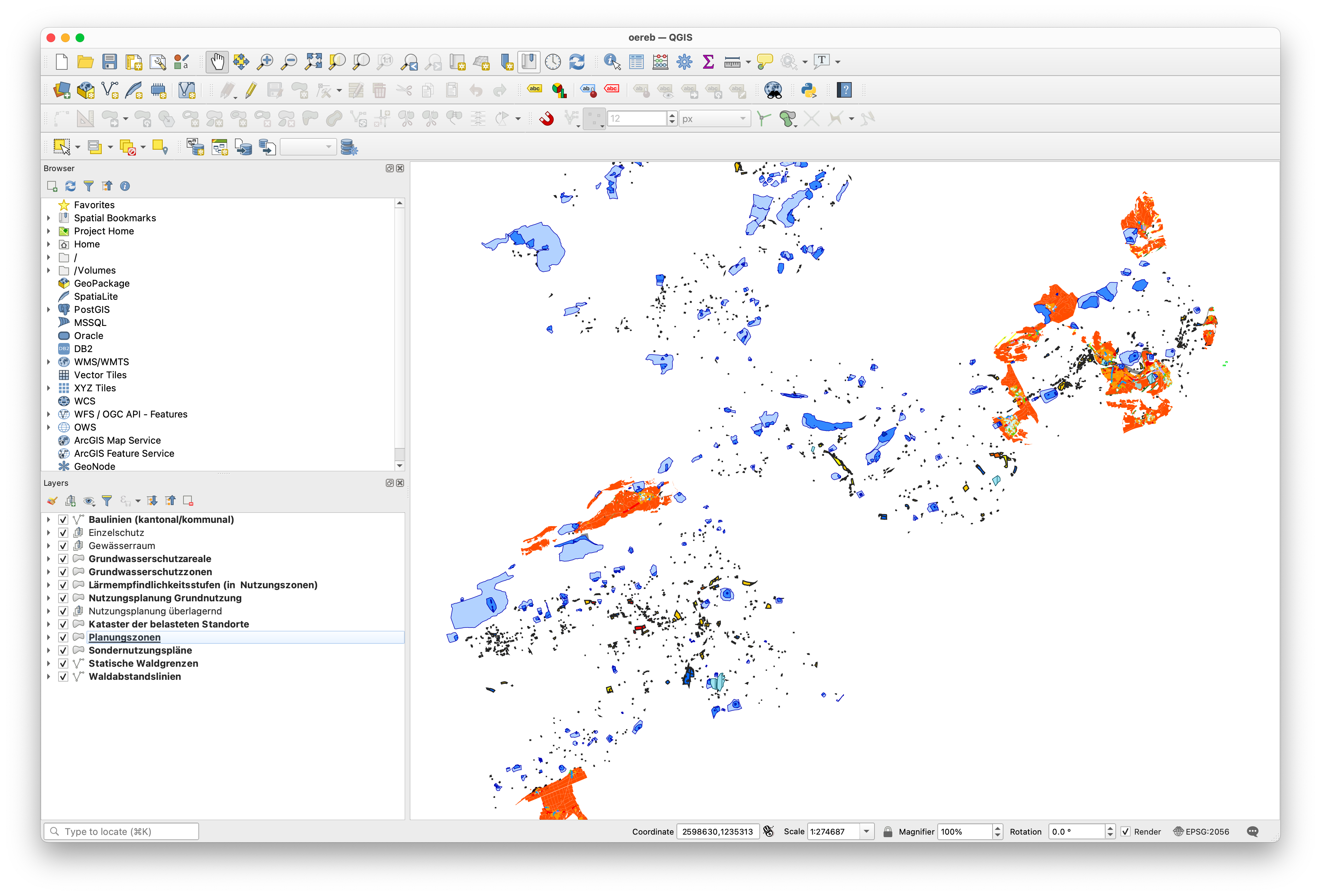Select the Vector Tiles browser entry
The height and width of the screenshot is (896, 1321).
100,375
